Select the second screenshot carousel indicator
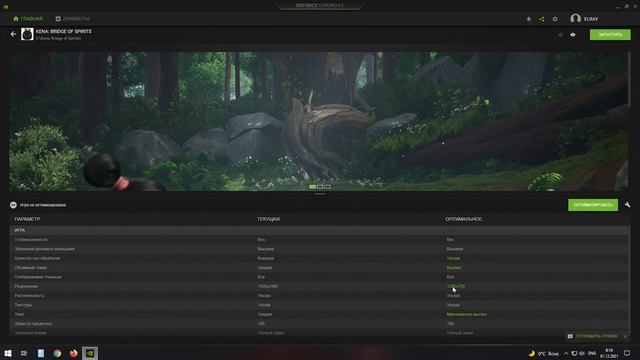This screenshot has height=360, width=640. tap(320, 187)
